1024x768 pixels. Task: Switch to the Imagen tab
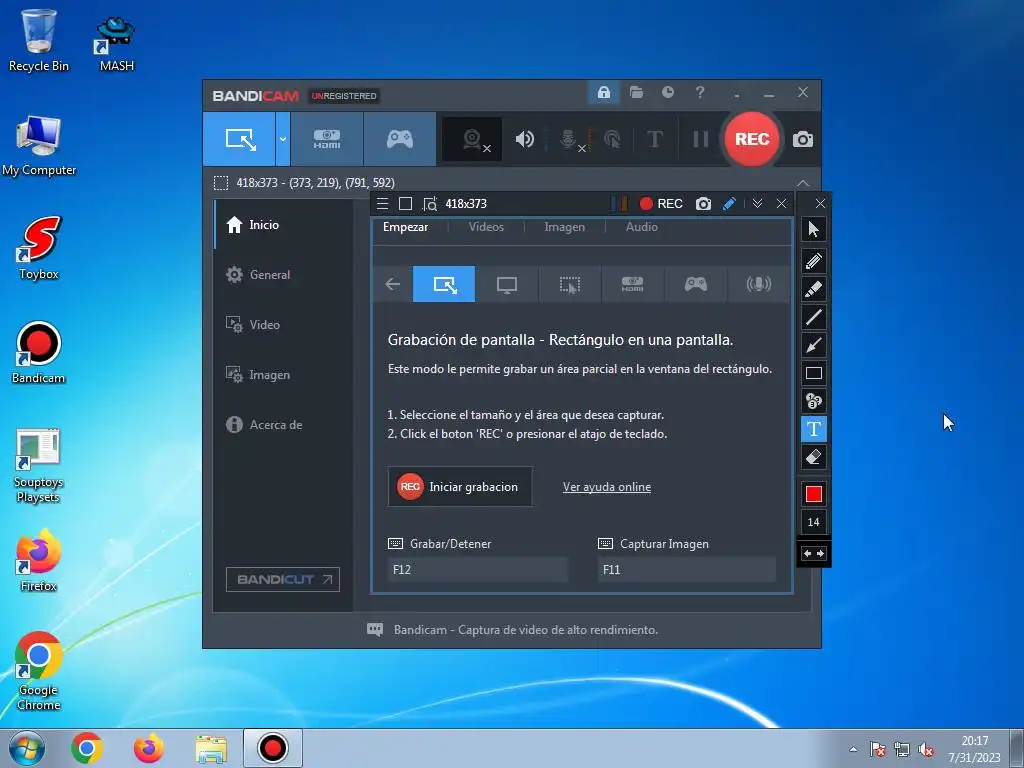tap(565, 227)
